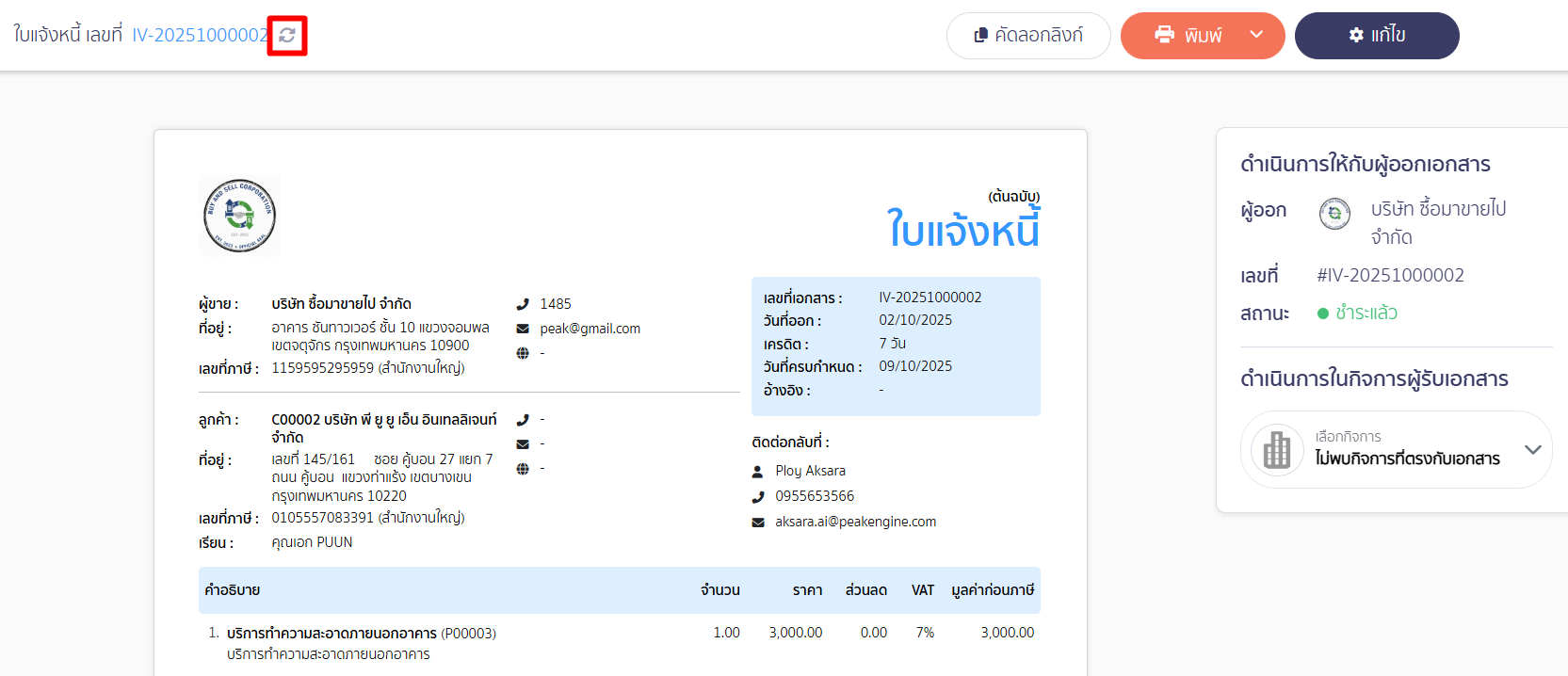Click the มูลค่าก่อนภาษี column header
The image size is (1568, 676).
(993, 590)
